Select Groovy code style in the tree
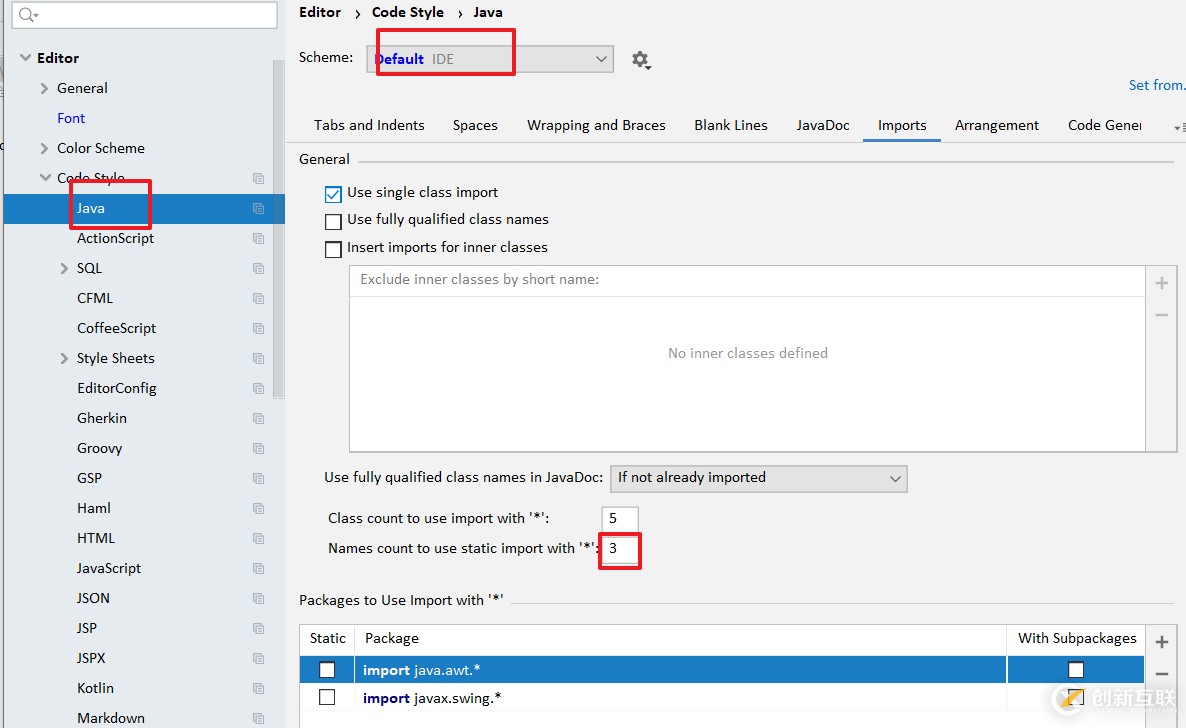This screenshot has width=1186, height=728. pyautogui.click(x=99, y=449)
